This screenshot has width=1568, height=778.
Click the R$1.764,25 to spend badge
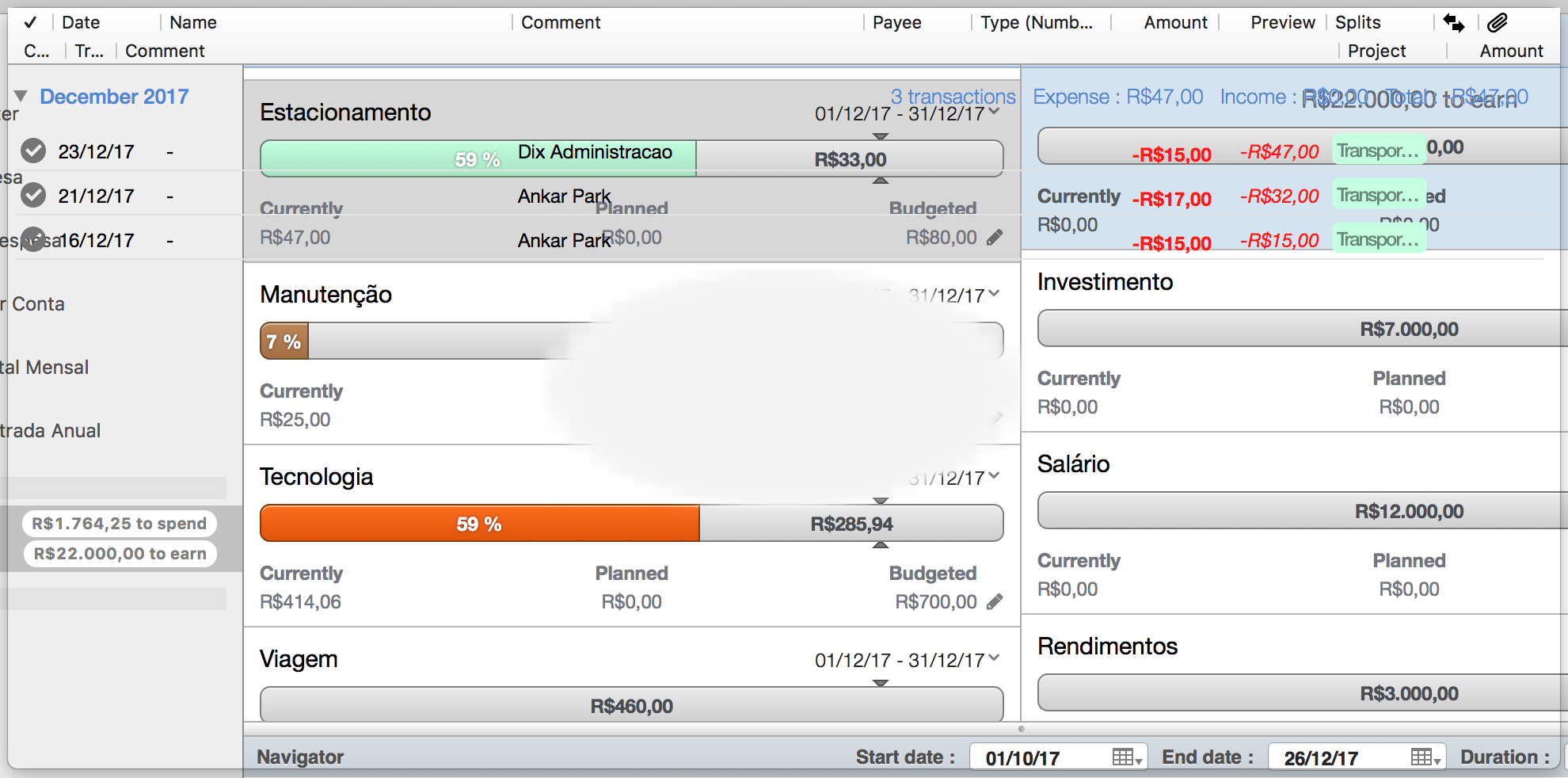120,524
